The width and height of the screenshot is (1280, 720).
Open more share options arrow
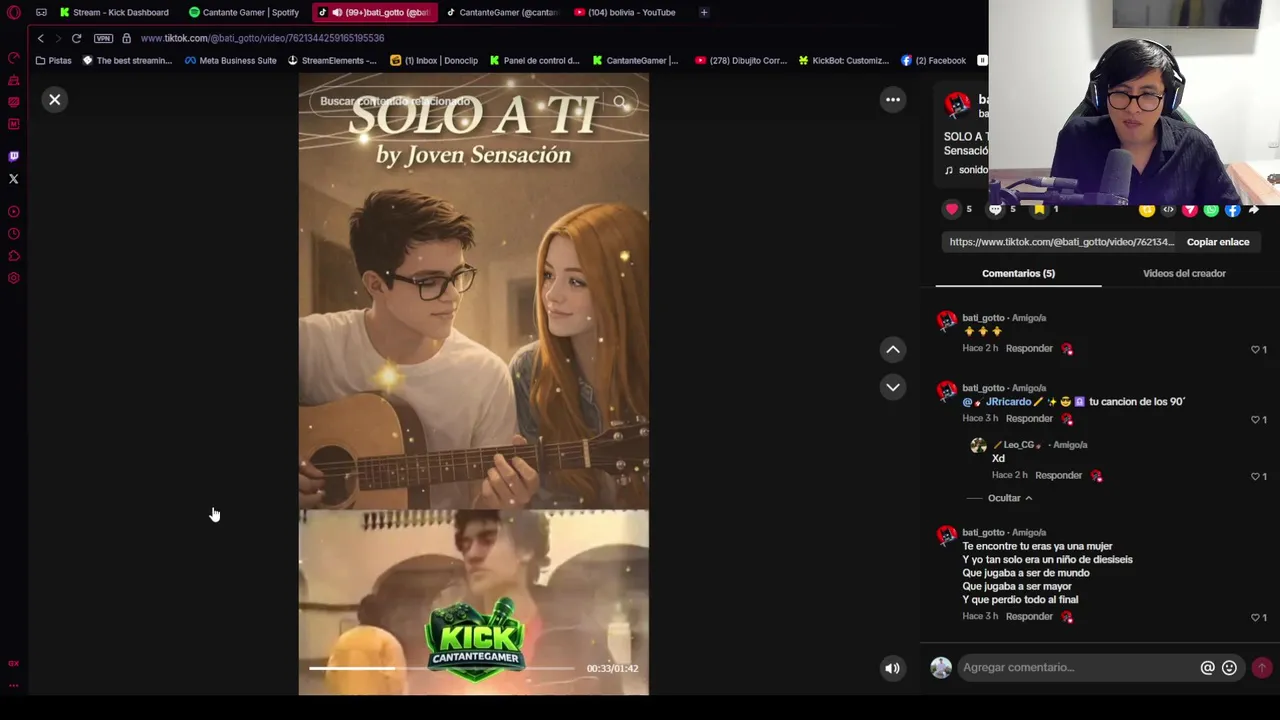click(1254, 210)
